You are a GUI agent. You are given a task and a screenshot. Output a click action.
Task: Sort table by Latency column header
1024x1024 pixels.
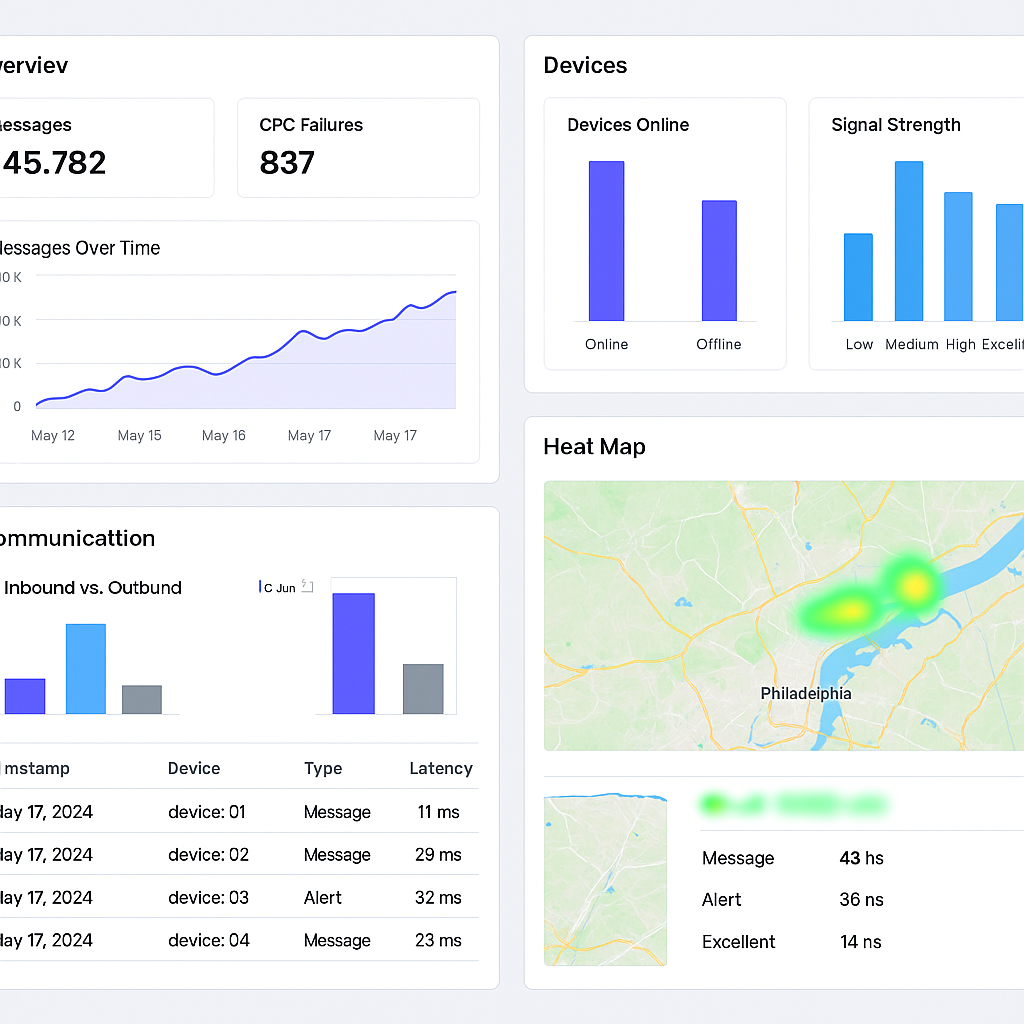click(x=440, y=768)
